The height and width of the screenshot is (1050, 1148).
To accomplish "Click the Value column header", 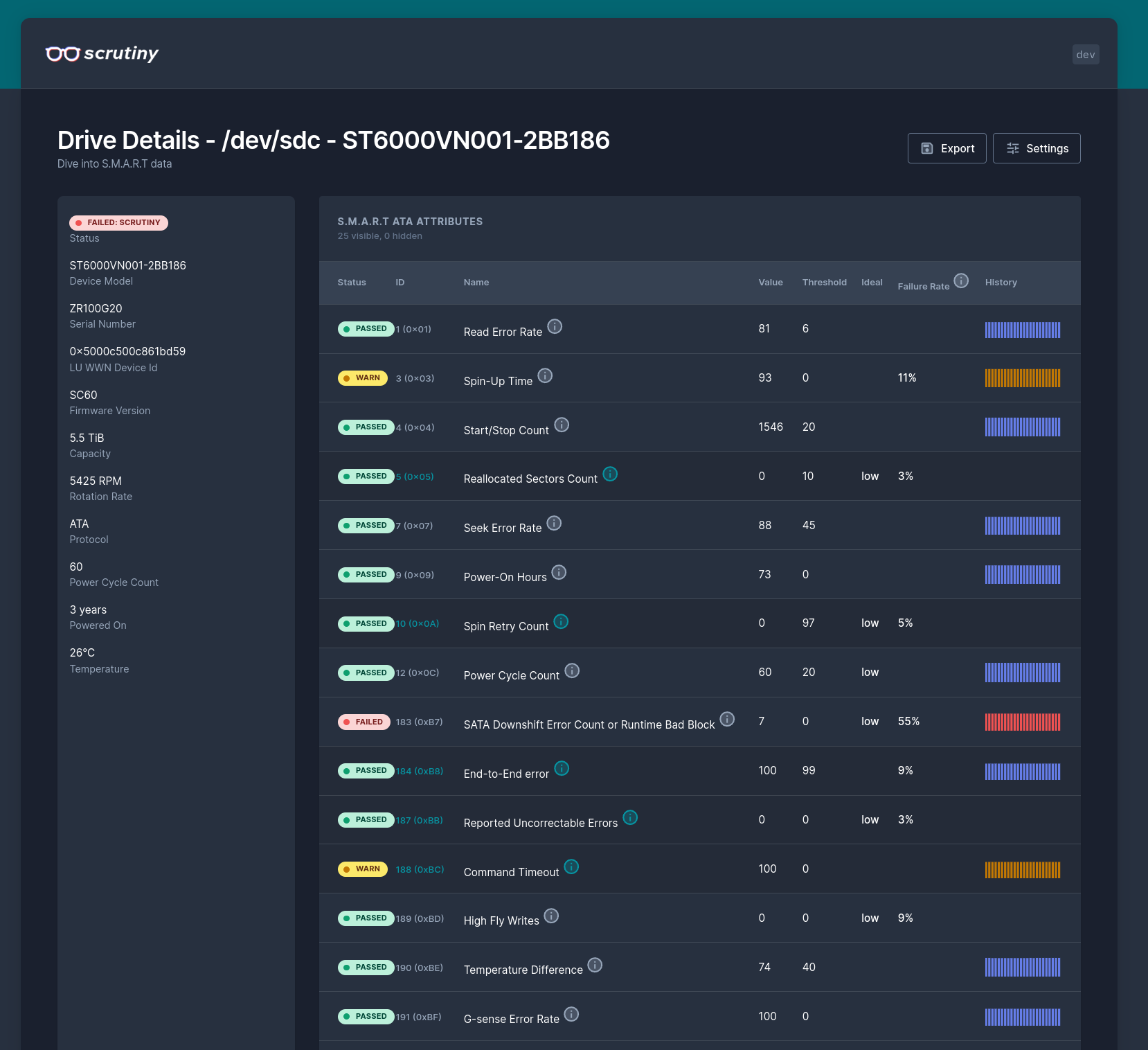I will [770, 283].
